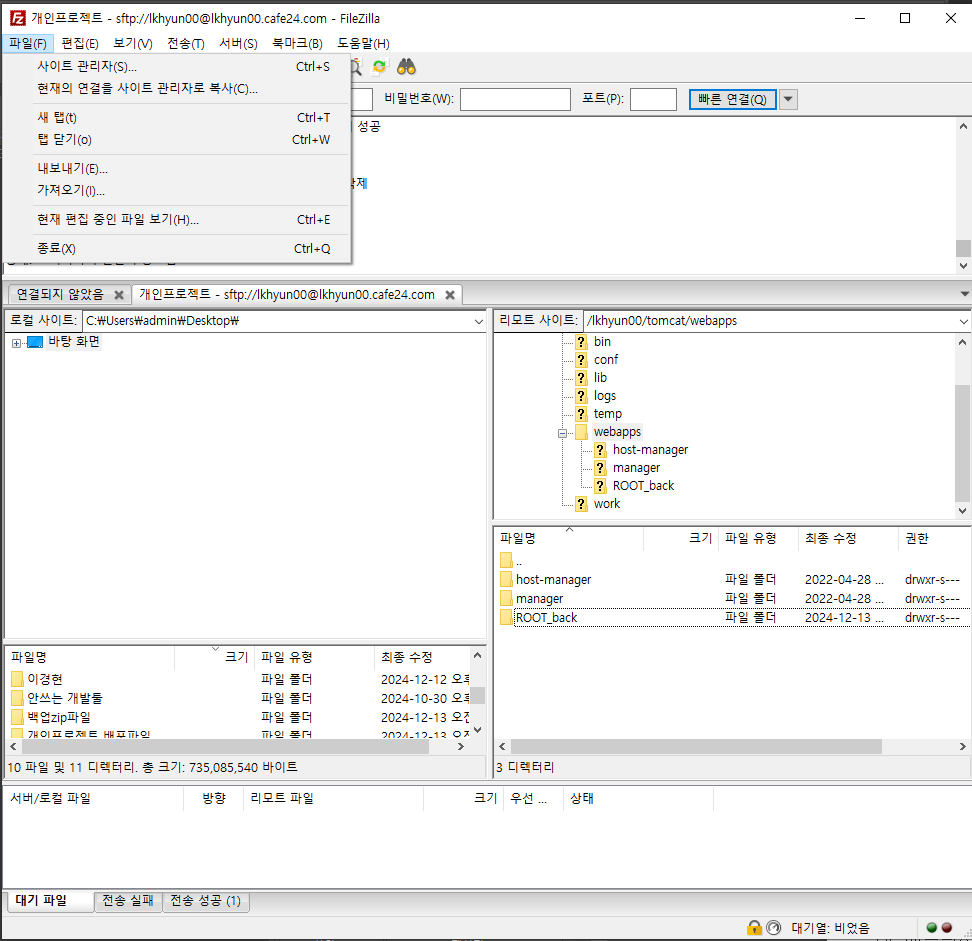
Task: Select the manager folder row in remote list
Action: click(x=733, y=599)
